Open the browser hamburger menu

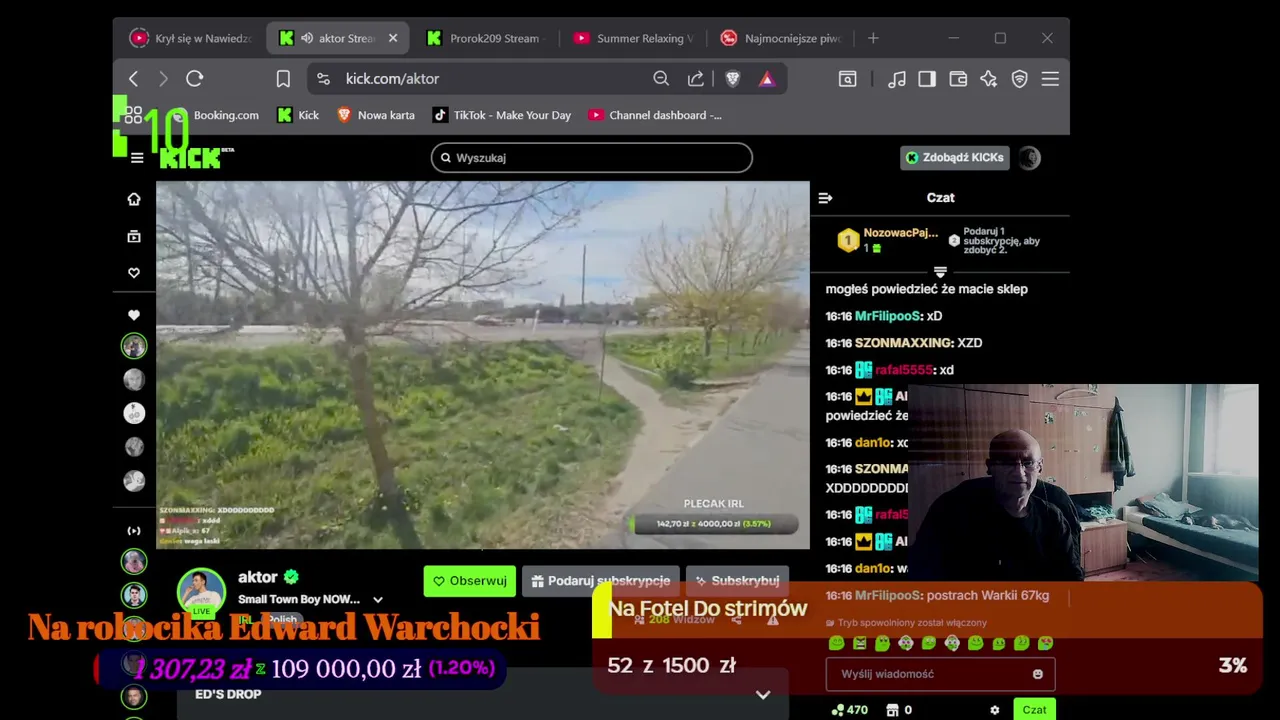(x=1050, y=78)
